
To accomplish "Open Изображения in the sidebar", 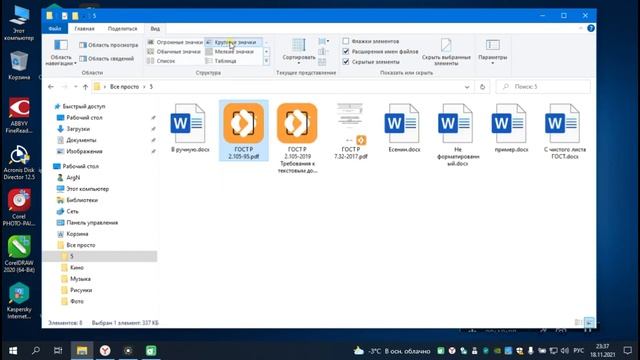I will pyautogui.click(x=84, y=151).
